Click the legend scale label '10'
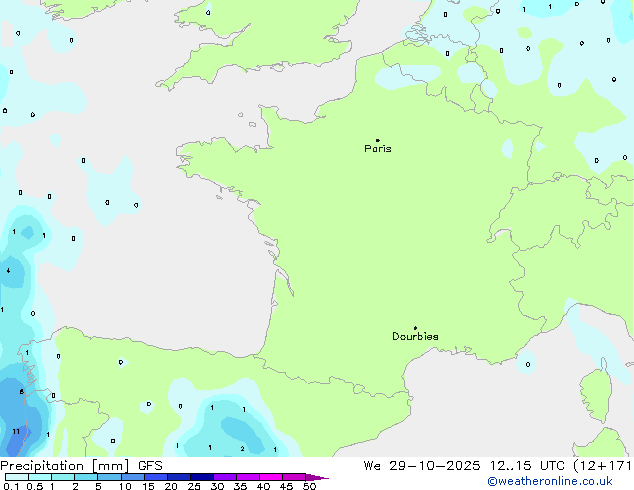 (x=125, y=486)
